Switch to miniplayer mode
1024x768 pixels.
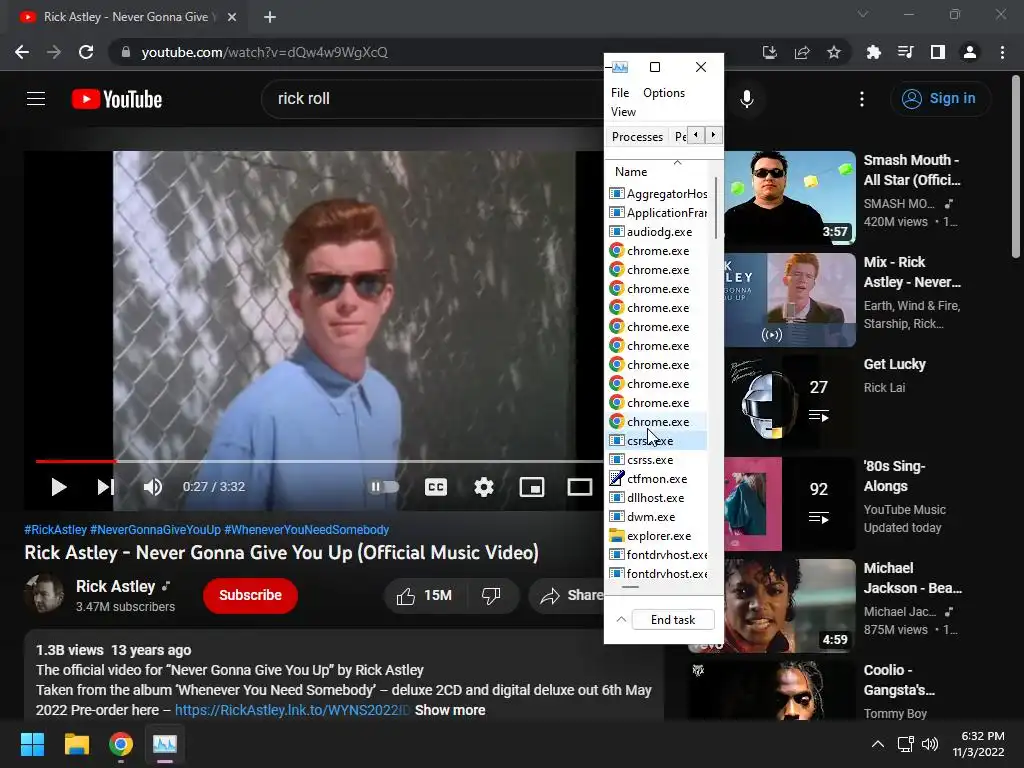532,487
